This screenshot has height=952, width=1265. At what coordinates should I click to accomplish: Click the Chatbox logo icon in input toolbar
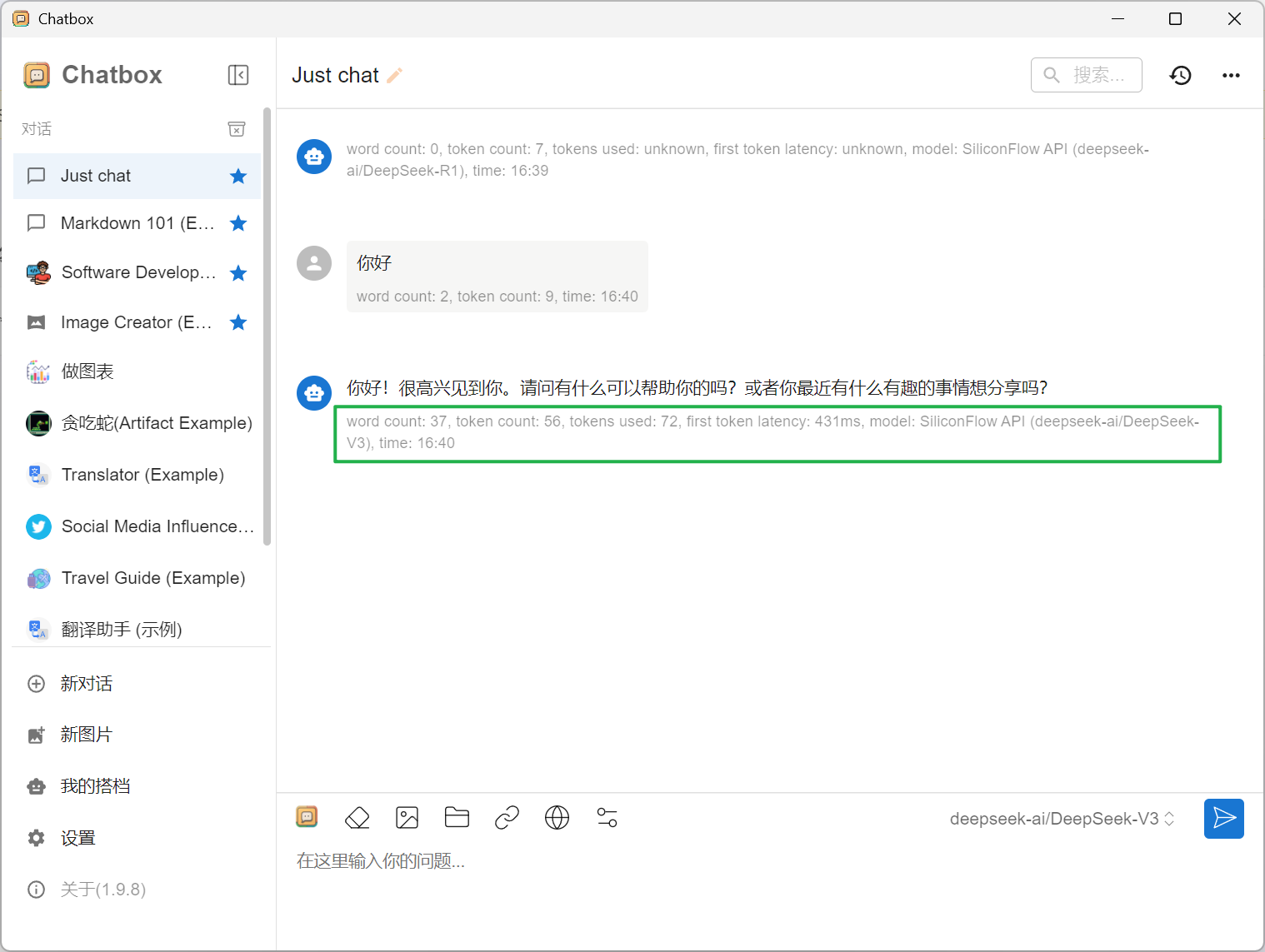pyautogui.click(x=307, y=817)
